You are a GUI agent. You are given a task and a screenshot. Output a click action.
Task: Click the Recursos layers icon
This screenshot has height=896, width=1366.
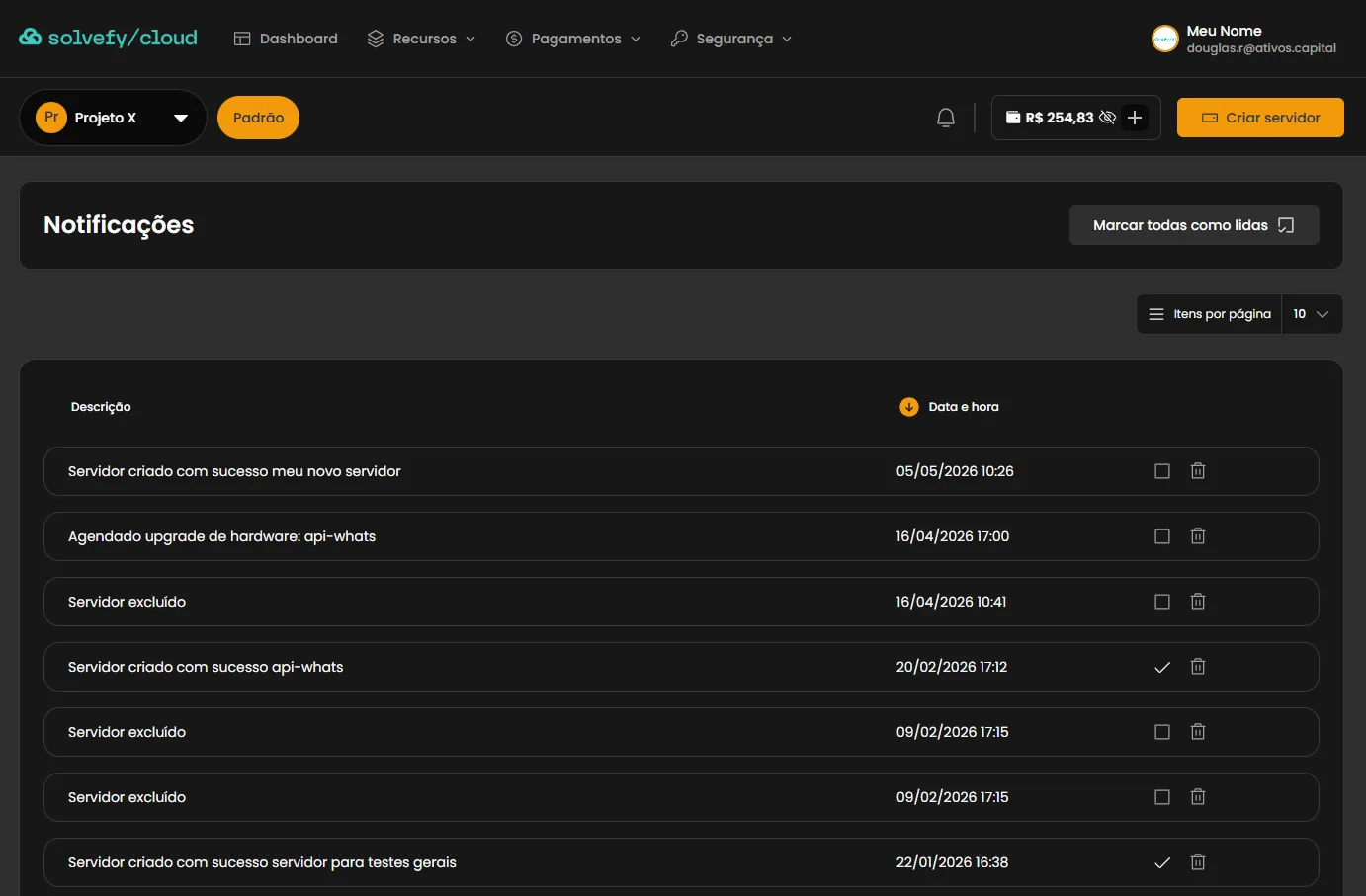tap(376, 39)
